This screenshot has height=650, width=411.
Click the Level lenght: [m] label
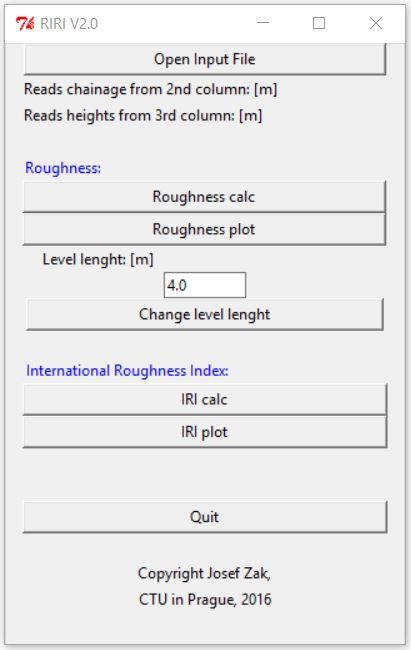pos(98,260)
